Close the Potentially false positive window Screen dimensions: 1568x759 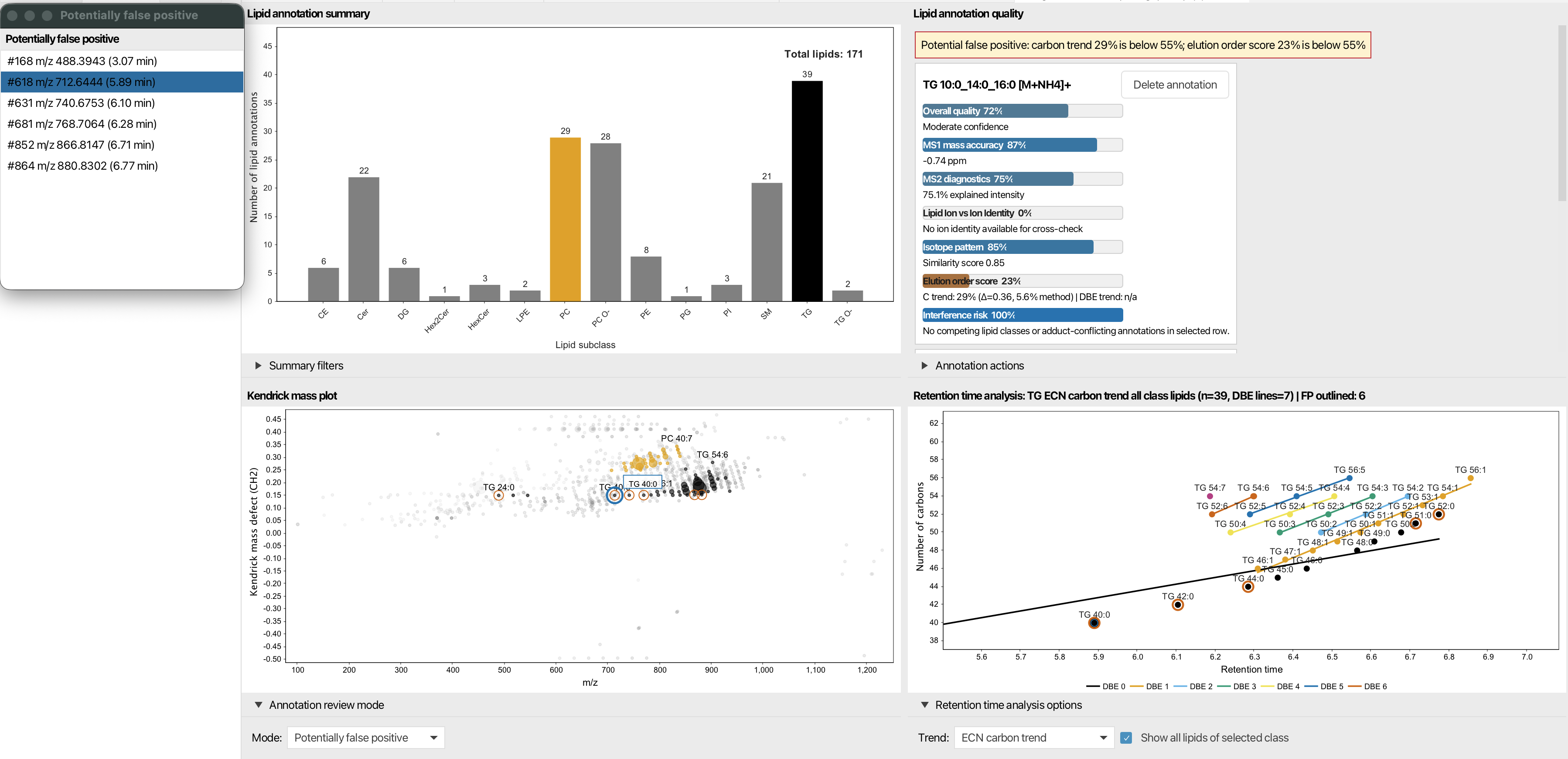(12, 15)
